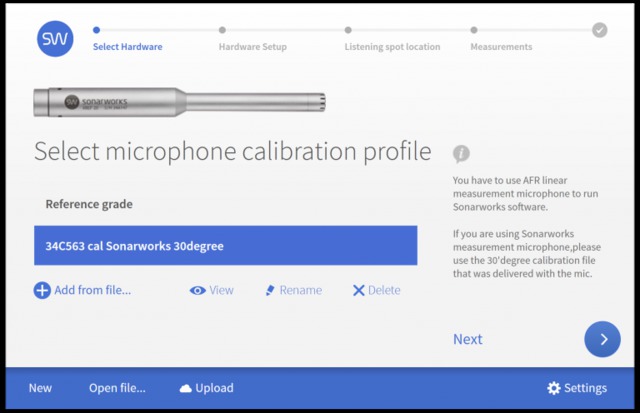Click the eye icon next to View
The image size is (640, 413).
coord(197,291)
